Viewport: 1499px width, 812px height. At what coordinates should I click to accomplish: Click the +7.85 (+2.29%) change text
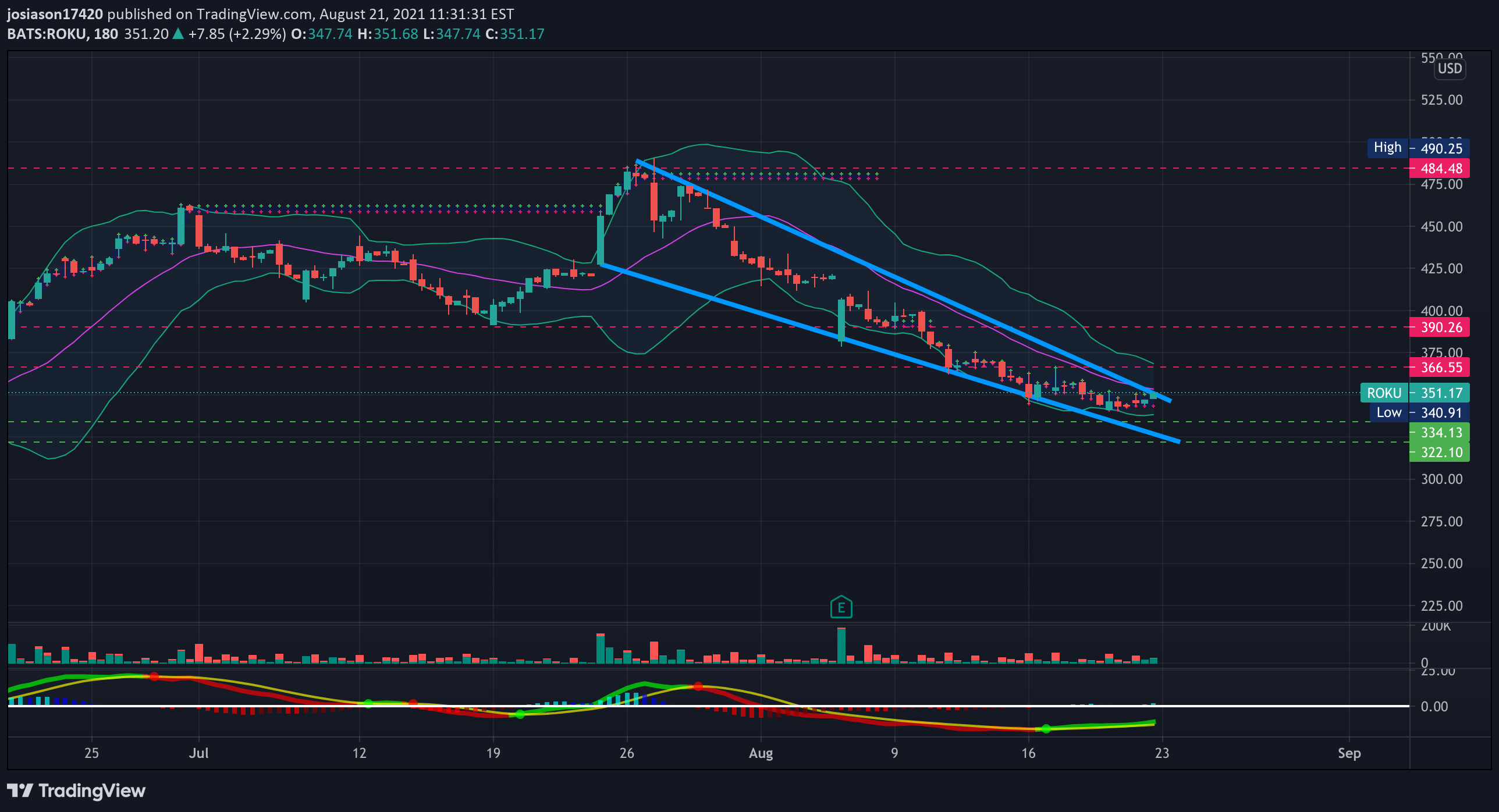(x=237, y=34)
